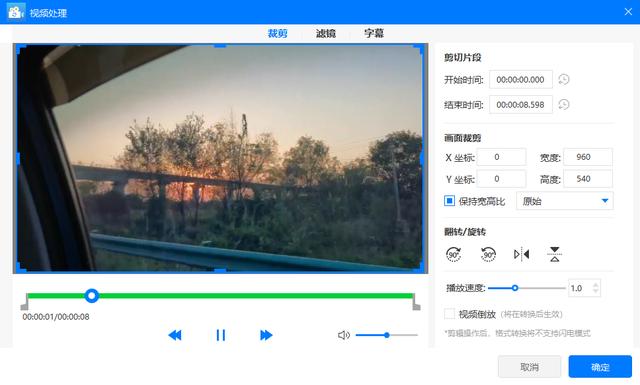Click the volume slider handle

coord(387,335)
